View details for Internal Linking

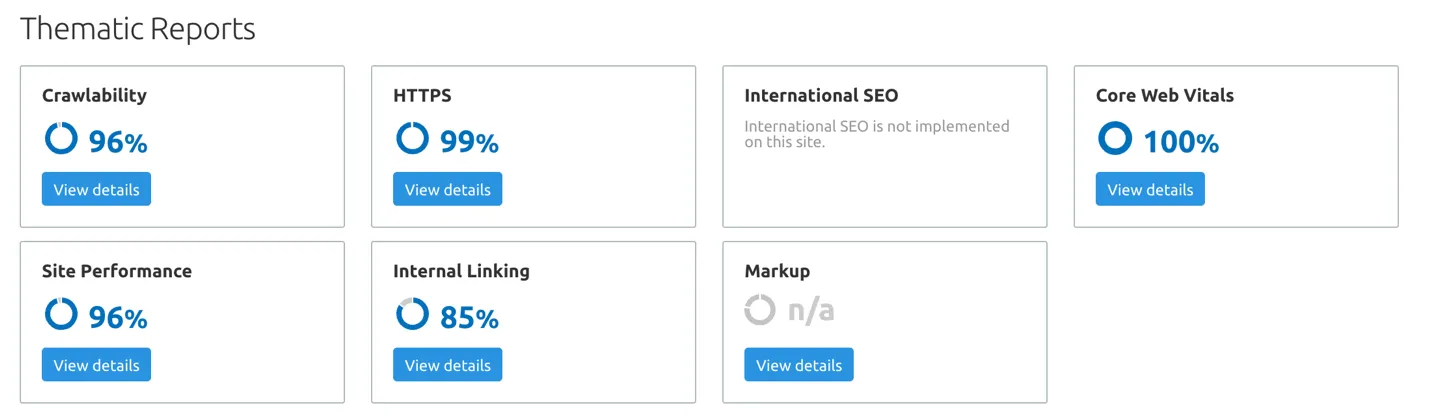(x=447, y=365)
